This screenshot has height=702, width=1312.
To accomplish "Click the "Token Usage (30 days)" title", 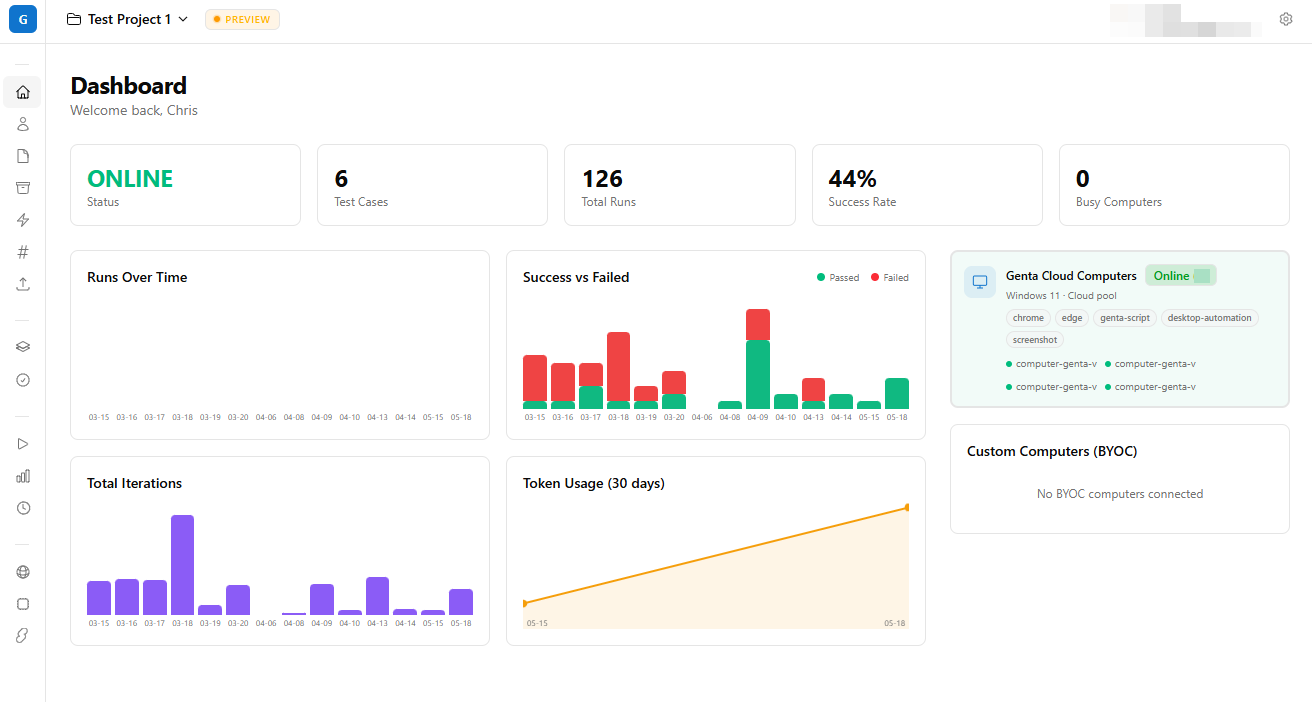I will point(594,483).
